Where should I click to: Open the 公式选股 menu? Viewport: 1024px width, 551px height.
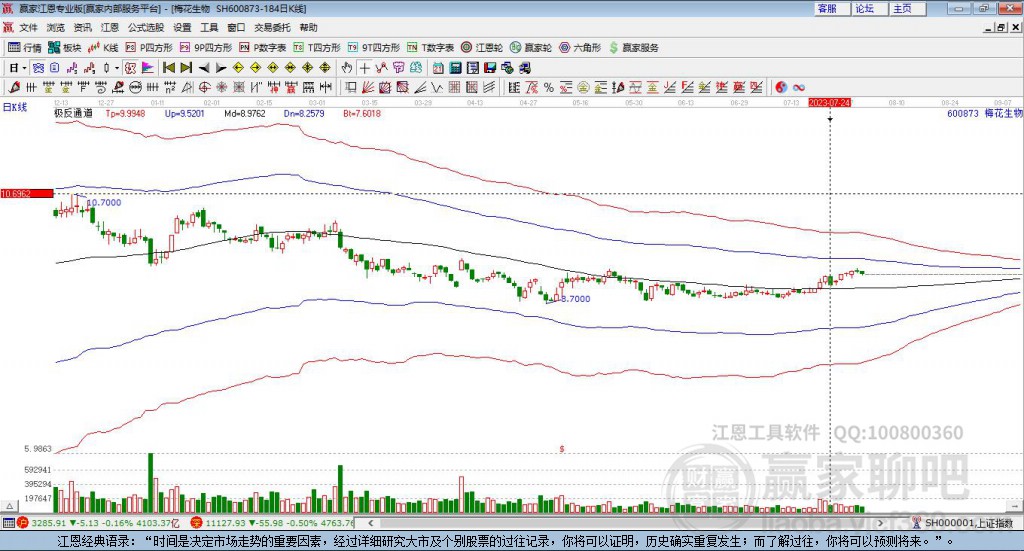point(146,27)
